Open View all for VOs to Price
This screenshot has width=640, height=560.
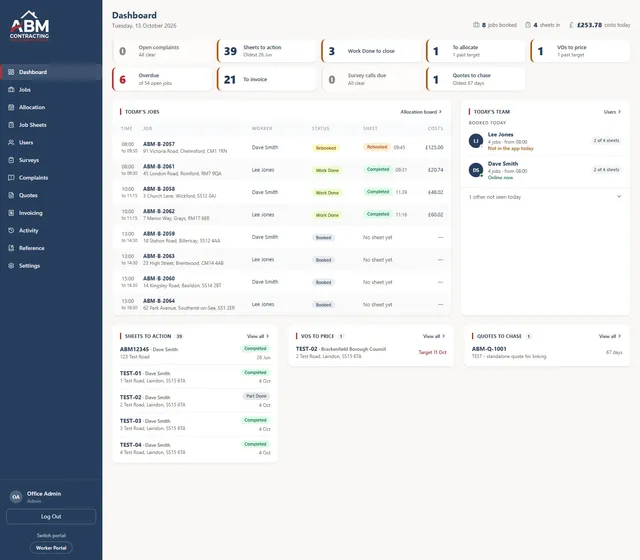434,336
